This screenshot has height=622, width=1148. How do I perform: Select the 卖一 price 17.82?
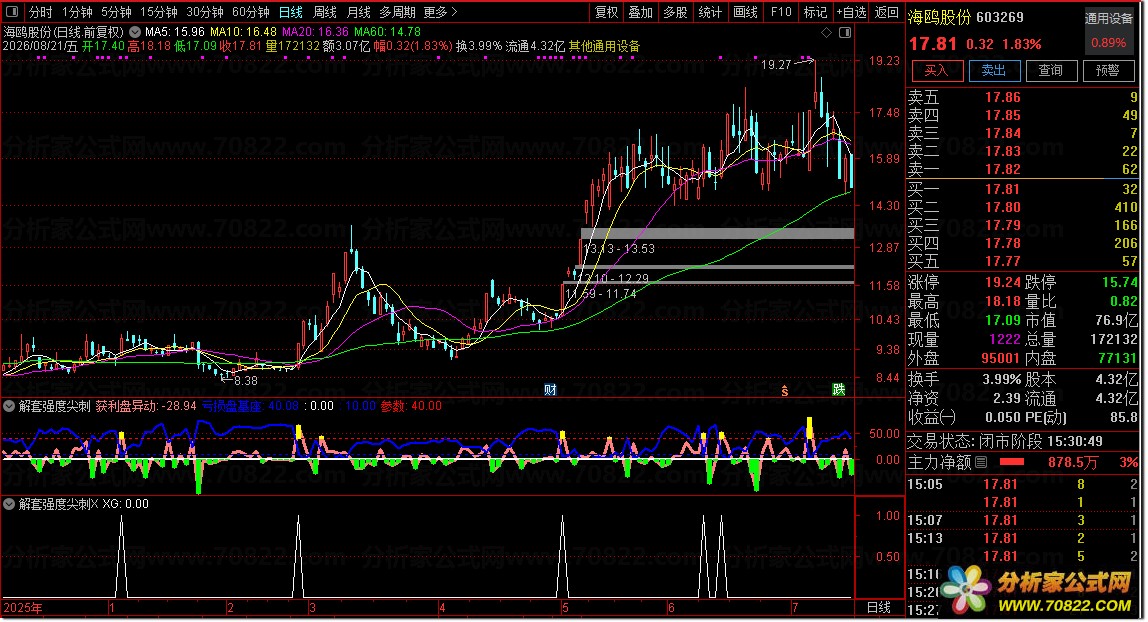[x=1002, y=169]
